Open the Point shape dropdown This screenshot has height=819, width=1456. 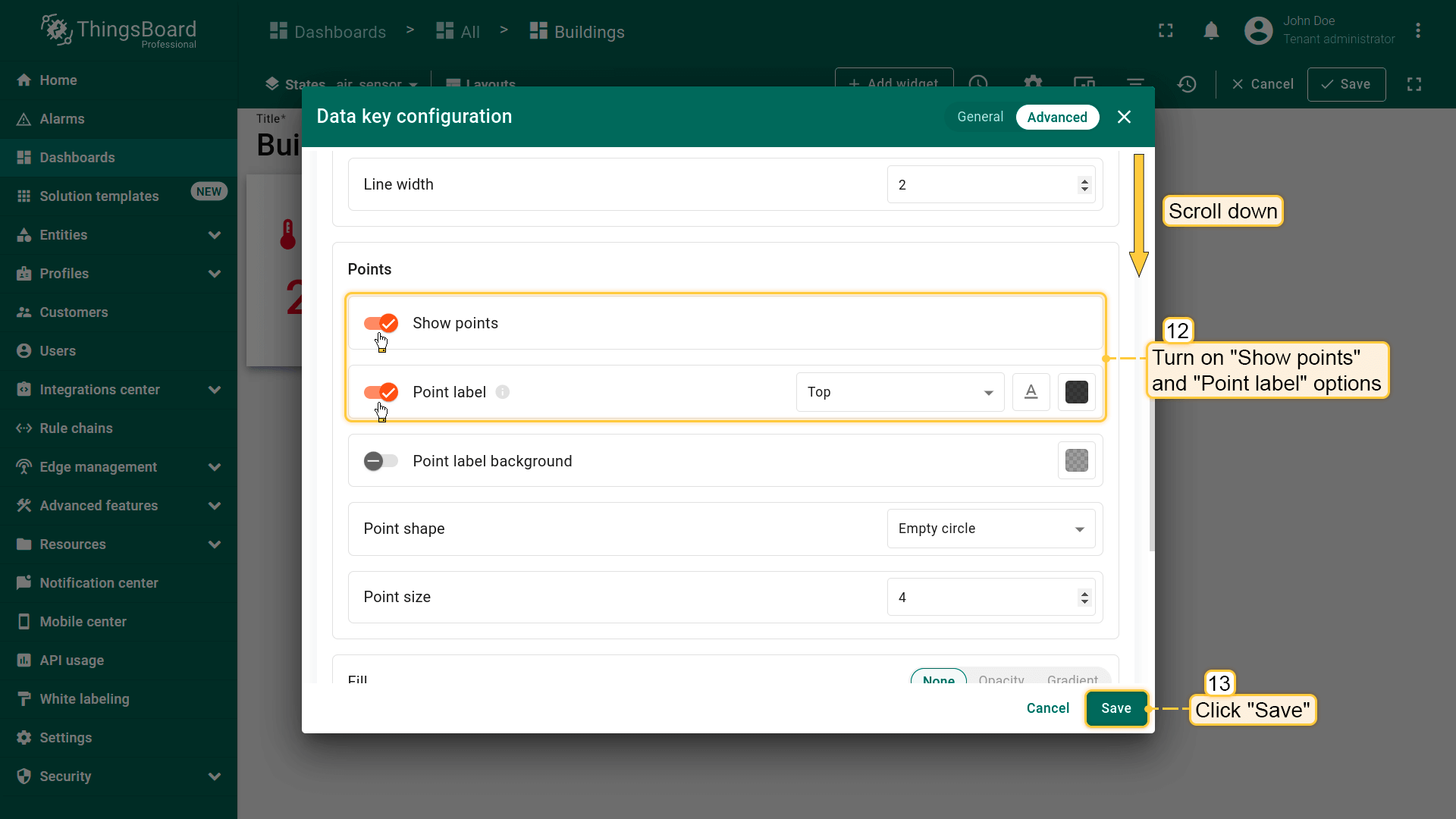(990, 529)
